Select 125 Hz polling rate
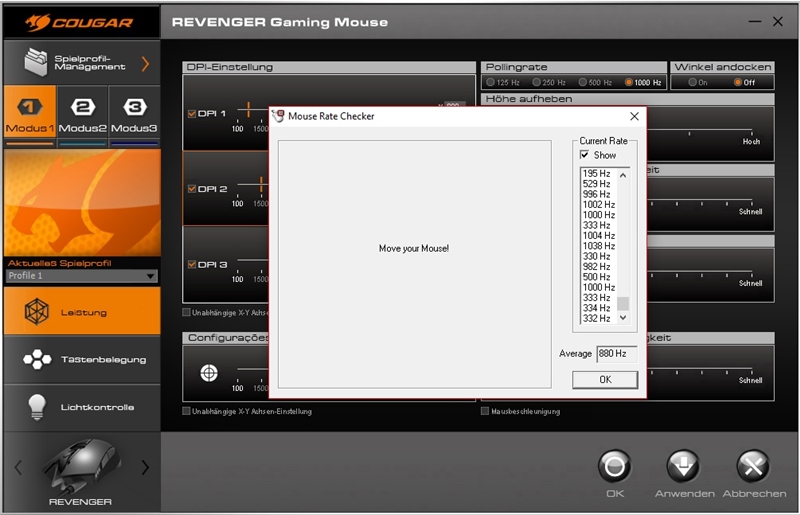This screenshot has width=800, height=515. click(490, 82)
